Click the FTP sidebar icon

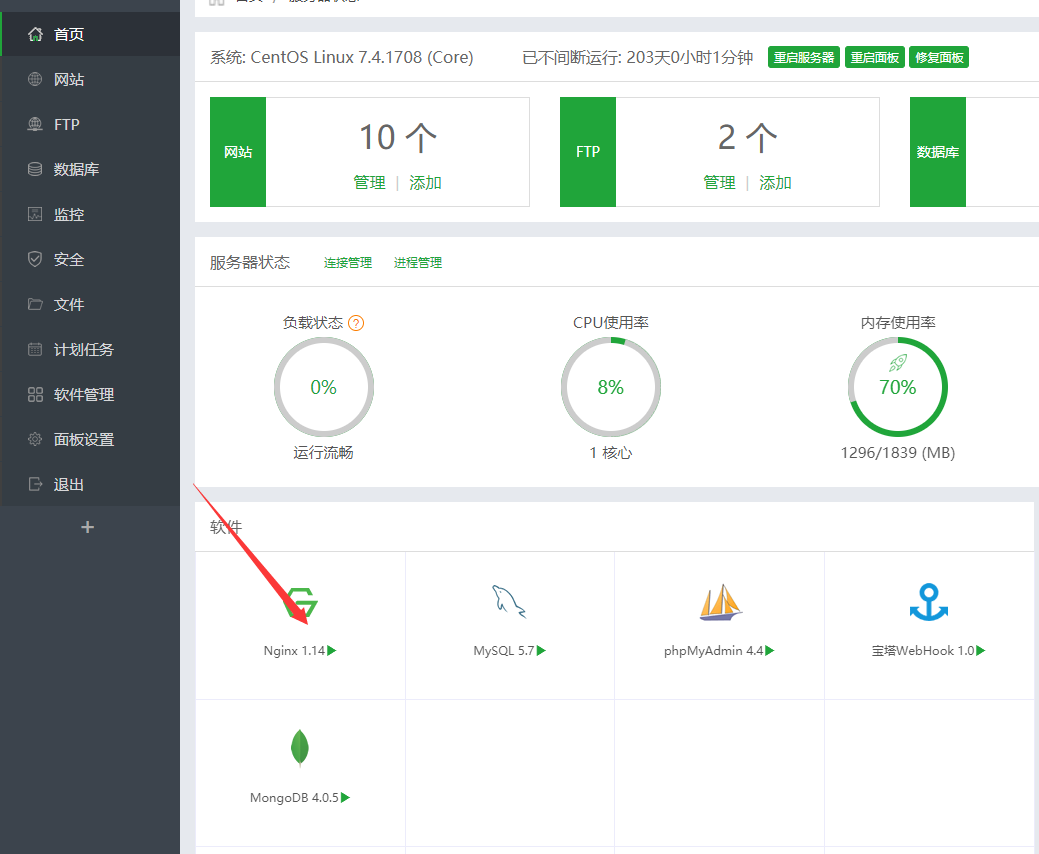coord(35,125)
